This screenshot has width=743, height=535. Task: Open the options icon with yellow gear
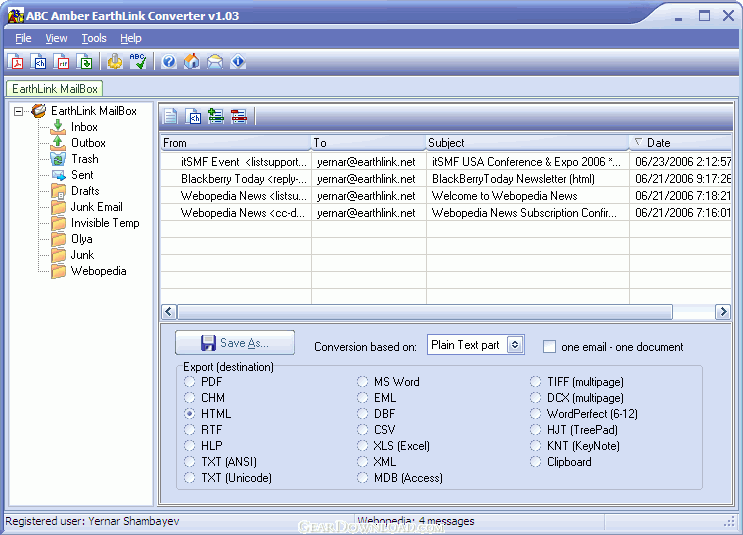pos(114,62)
